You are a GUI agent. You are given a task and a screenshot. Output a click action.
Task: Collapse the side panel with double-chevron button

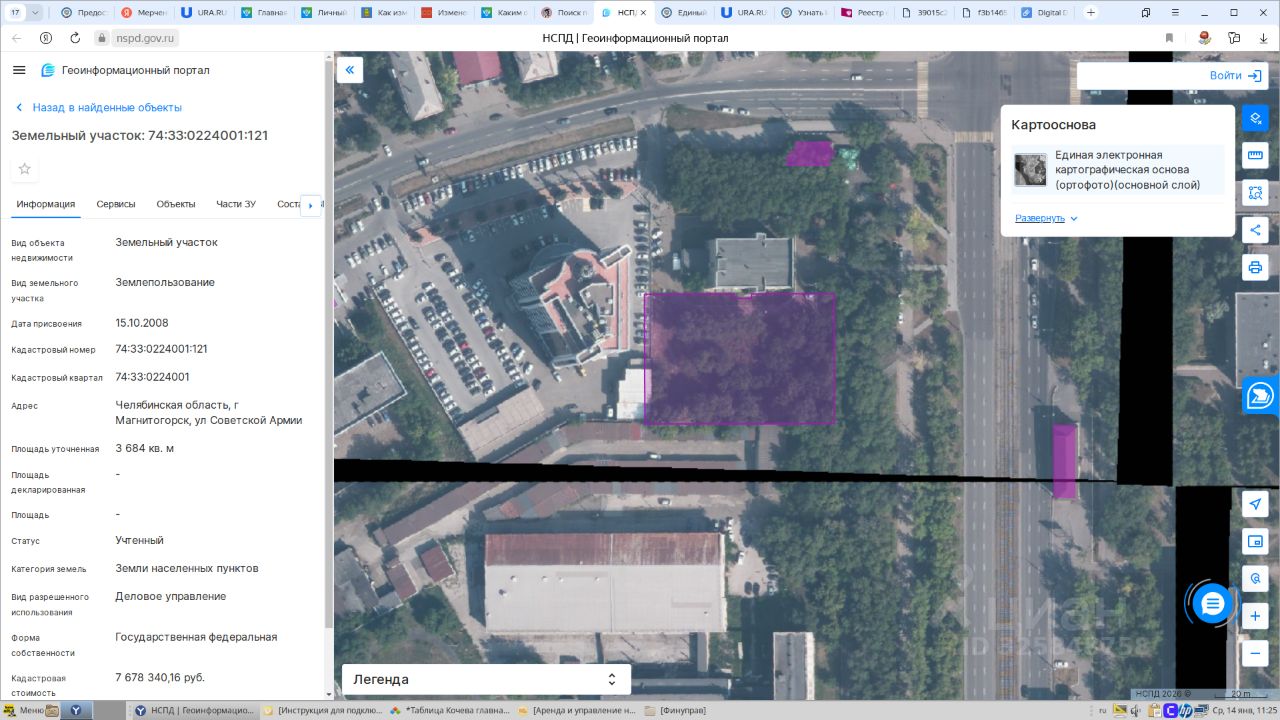point(350,69)
